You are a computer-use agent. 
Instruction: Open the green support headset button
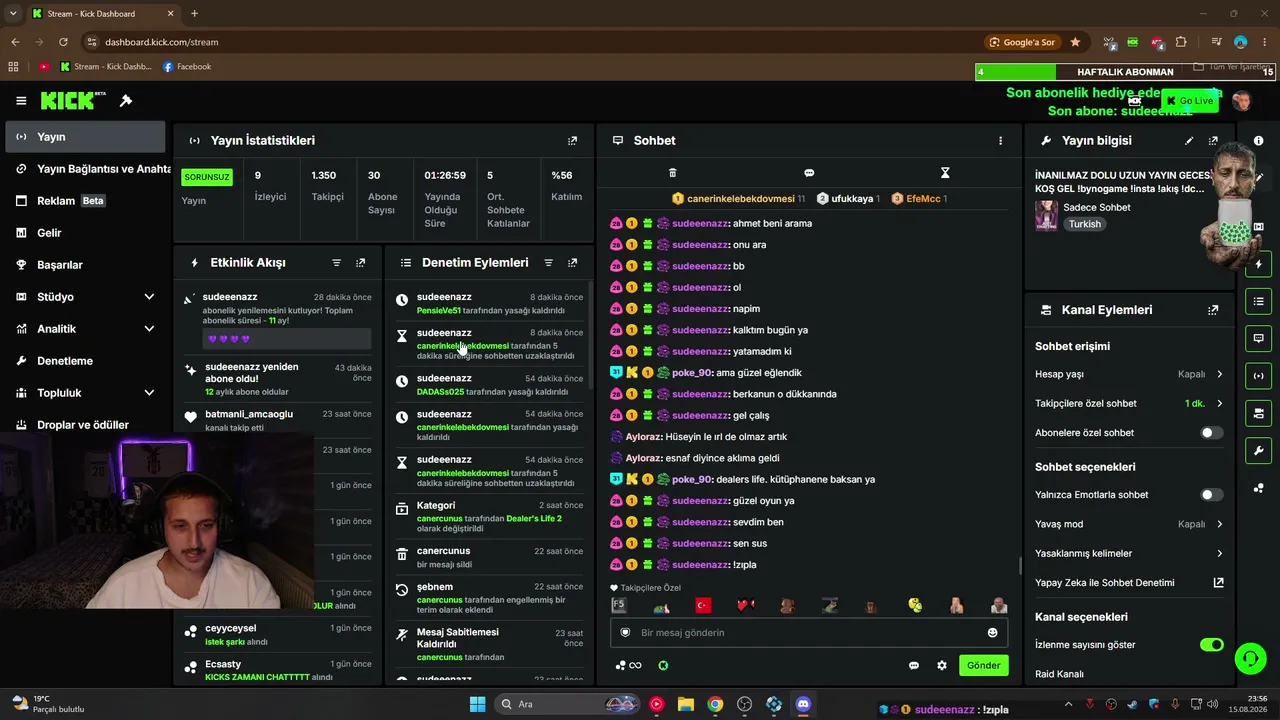coord(1250,658)
